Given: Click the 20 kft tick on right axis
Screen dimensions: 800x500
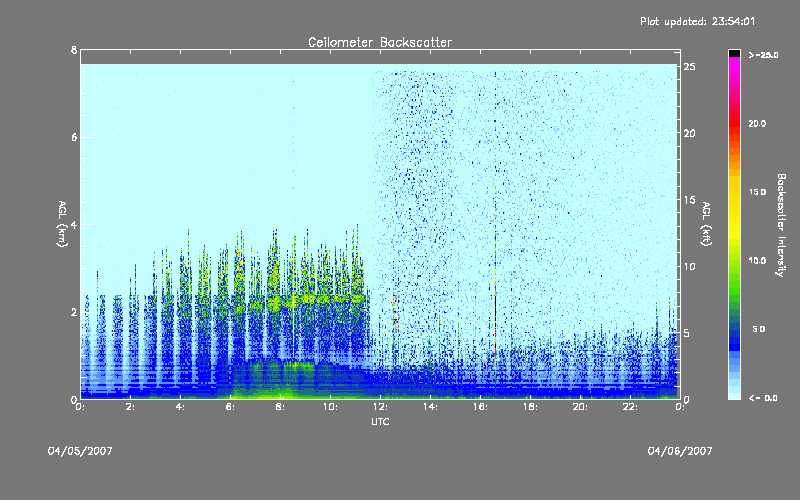Looking at the screenshot, I should click(689, 133).
